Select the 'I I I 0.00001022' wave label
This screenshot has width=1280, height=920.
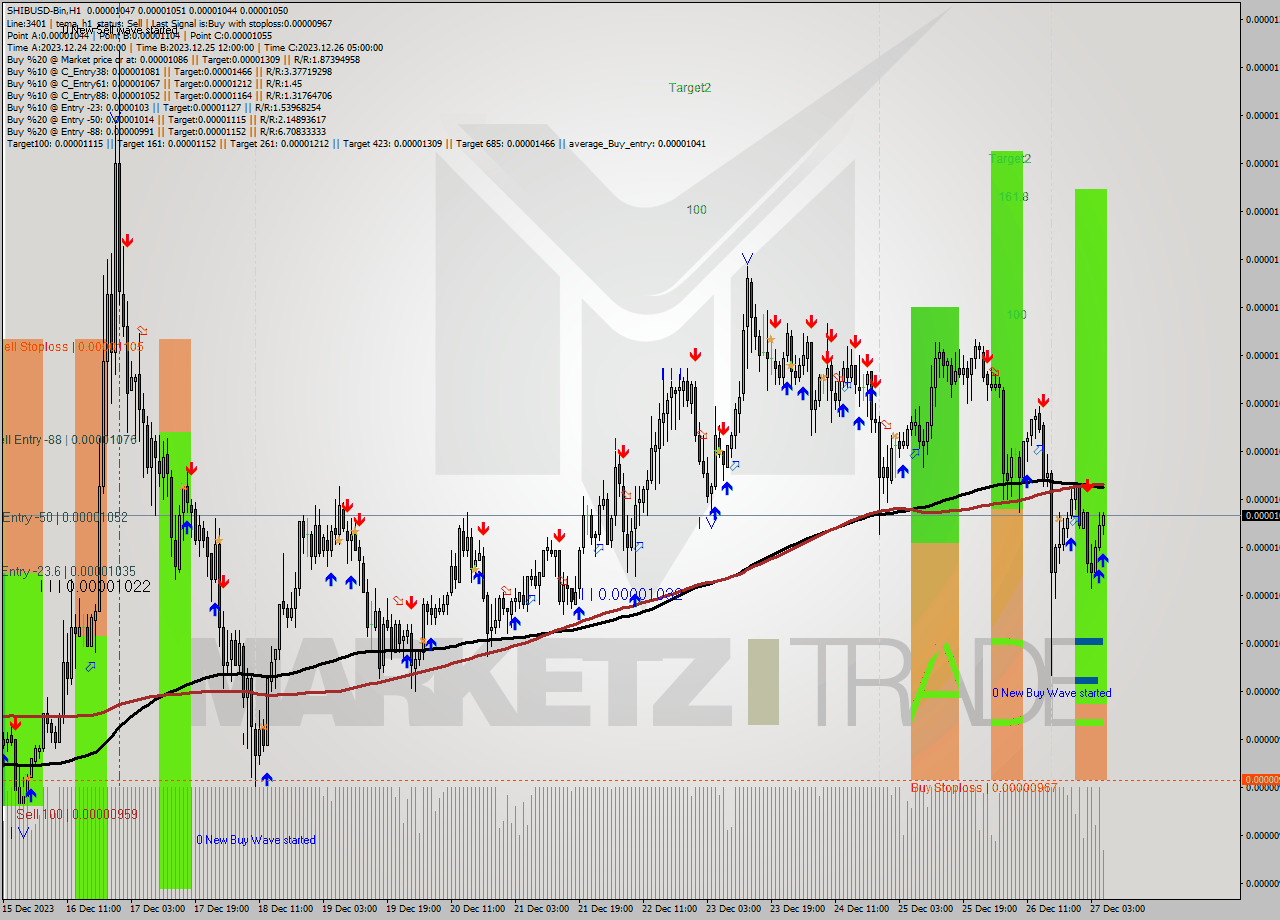pos(96,587)
